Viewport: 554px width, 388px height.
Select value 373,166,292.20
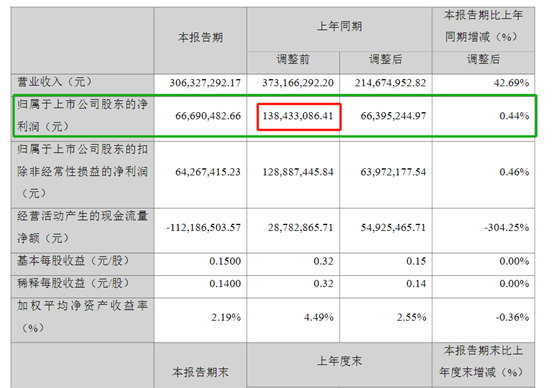[x=298, y=83]
